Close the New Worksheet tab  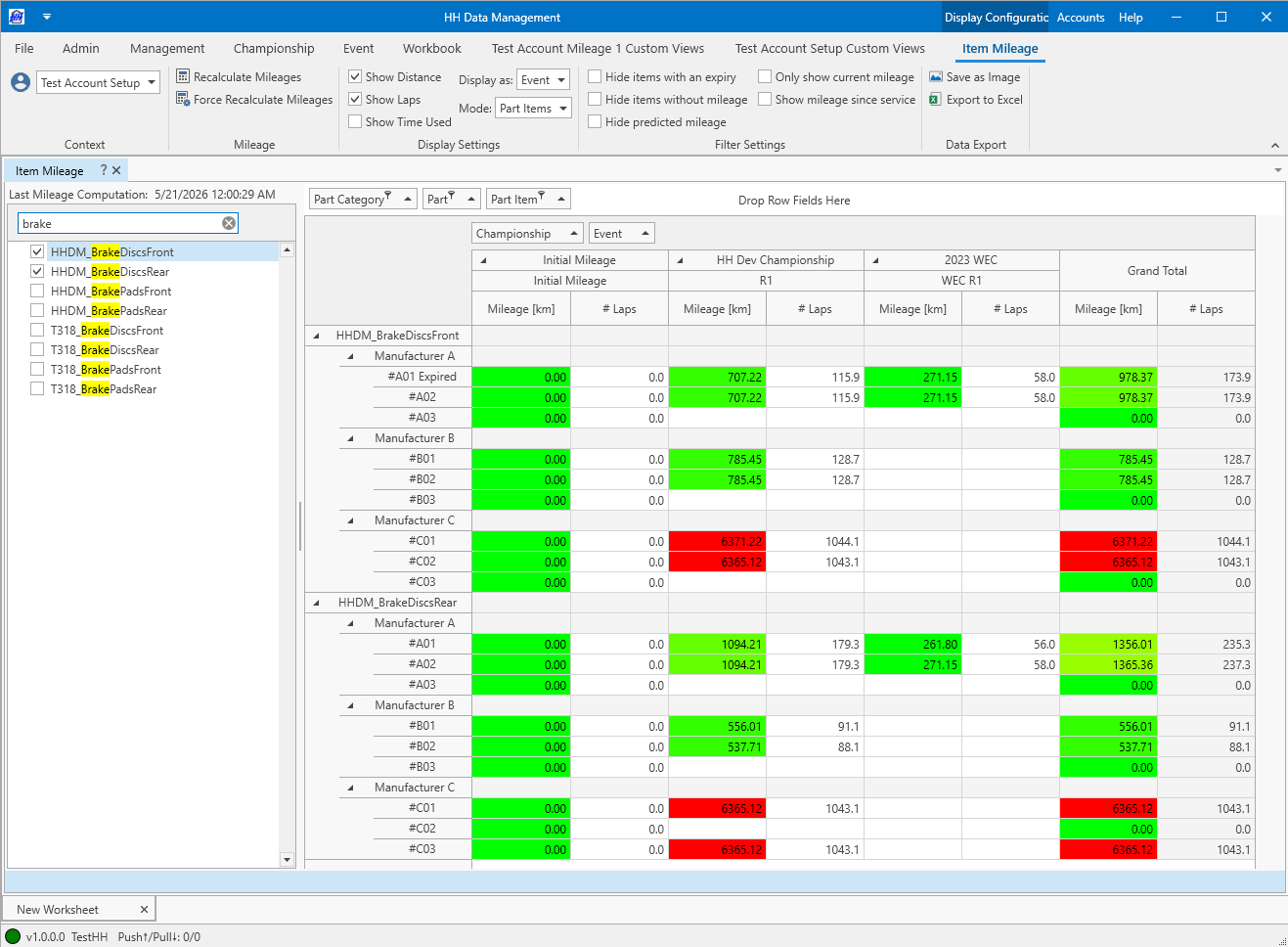[144, 910]
